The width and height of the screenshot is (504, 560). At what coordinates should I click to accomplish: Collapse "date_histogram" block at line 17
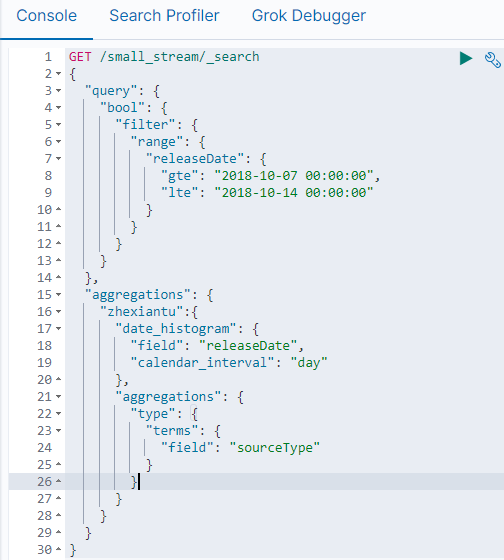[x=58, y=329]
